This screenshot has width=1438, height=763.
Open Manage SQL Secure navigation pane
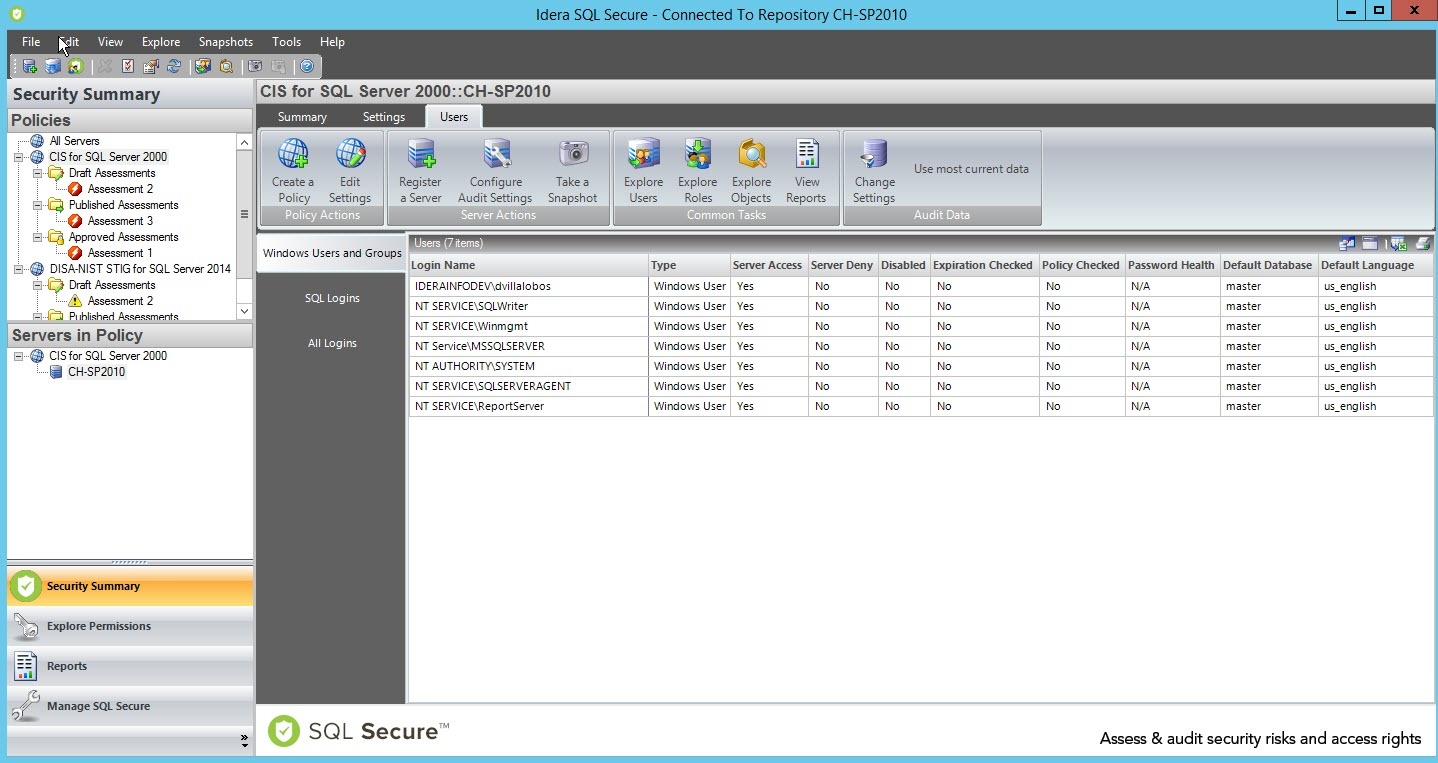(x=130, y=706)
